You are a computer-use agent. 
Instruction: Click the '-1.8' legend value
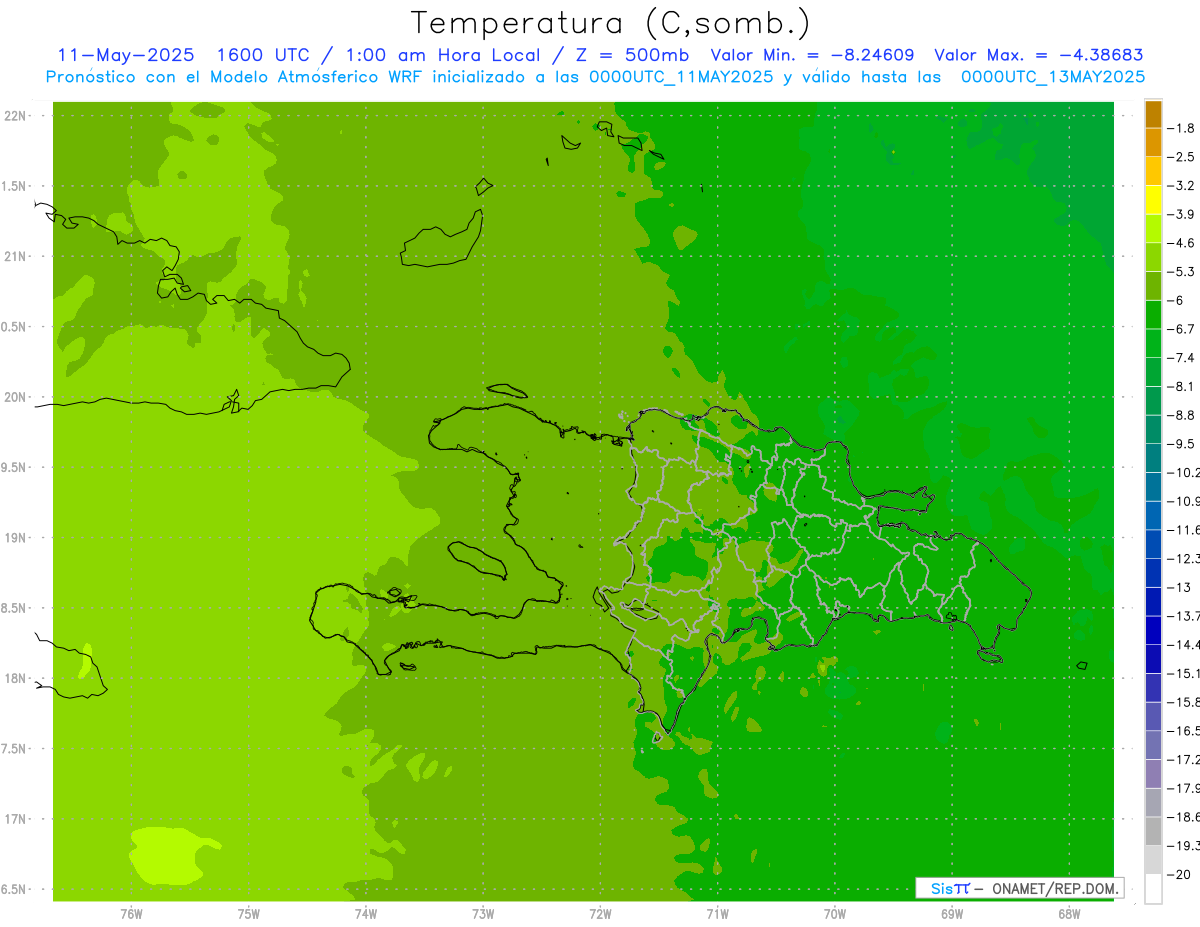pos(1181,128)
